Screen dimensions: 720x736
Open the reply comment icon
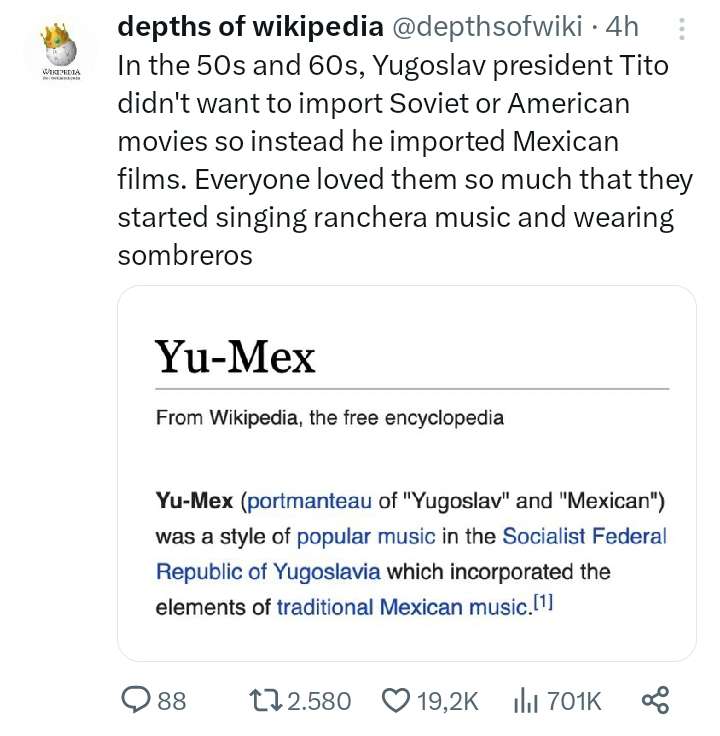(136, 699)
